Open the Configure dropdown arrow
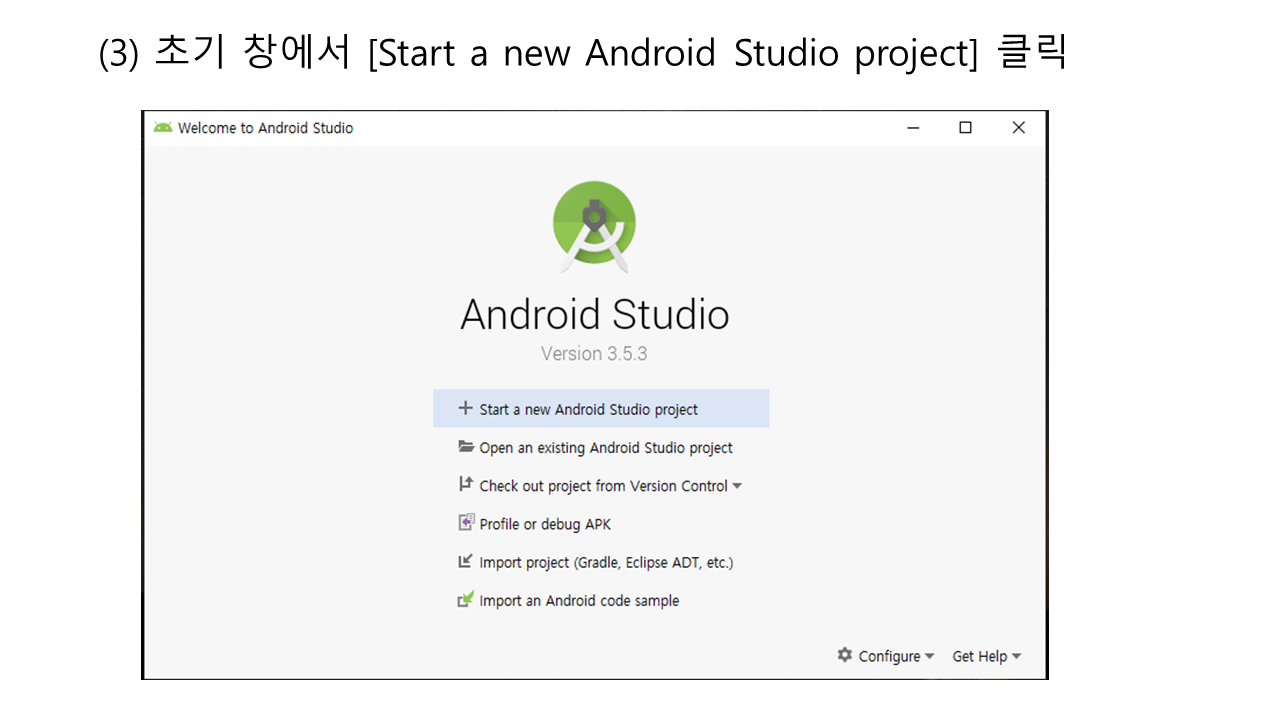Screen dimensions: 1280x720 pos(929,656)
